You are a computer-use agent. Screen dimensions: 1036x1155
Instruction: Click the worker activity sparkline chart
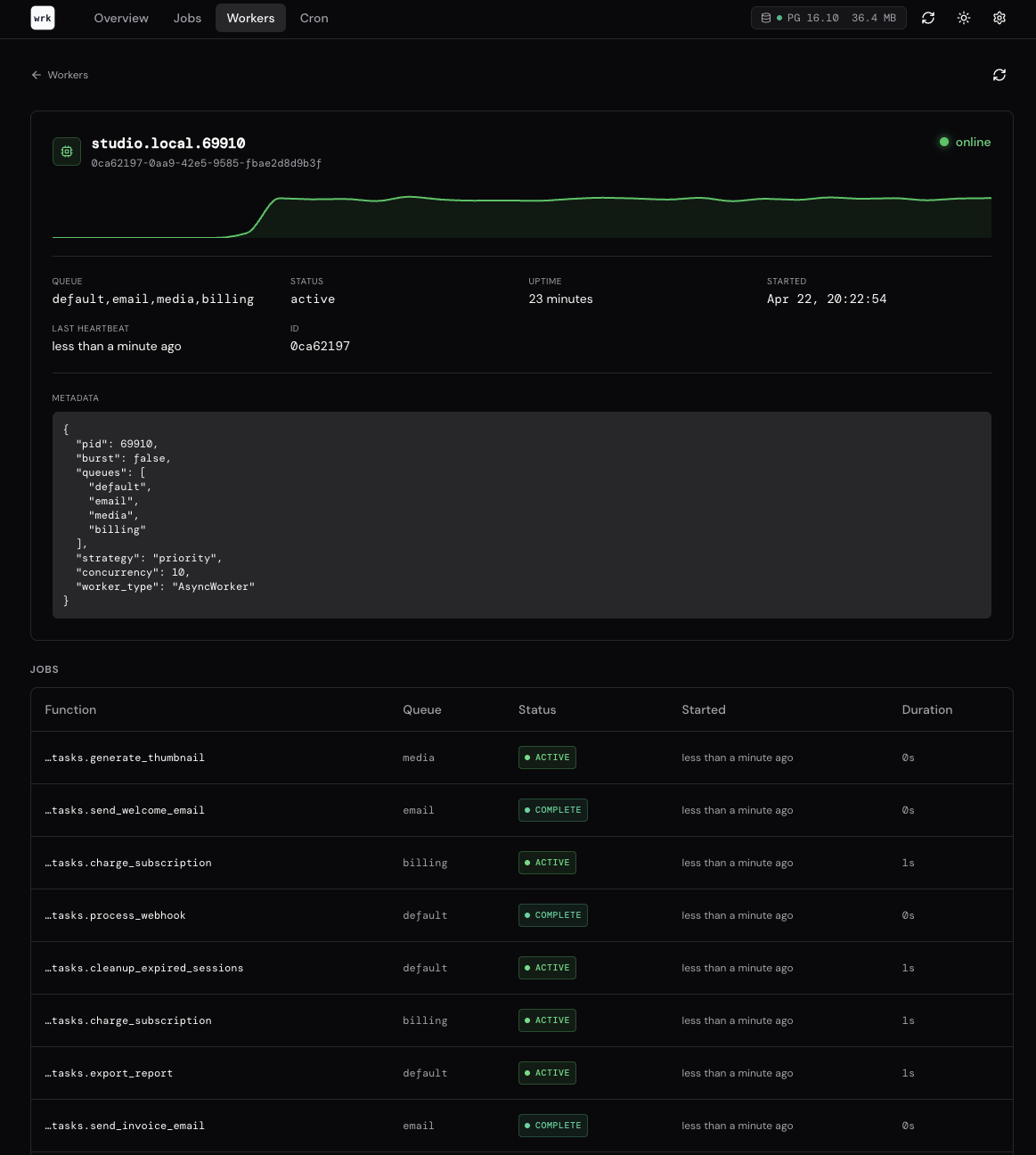coord(521,217)
